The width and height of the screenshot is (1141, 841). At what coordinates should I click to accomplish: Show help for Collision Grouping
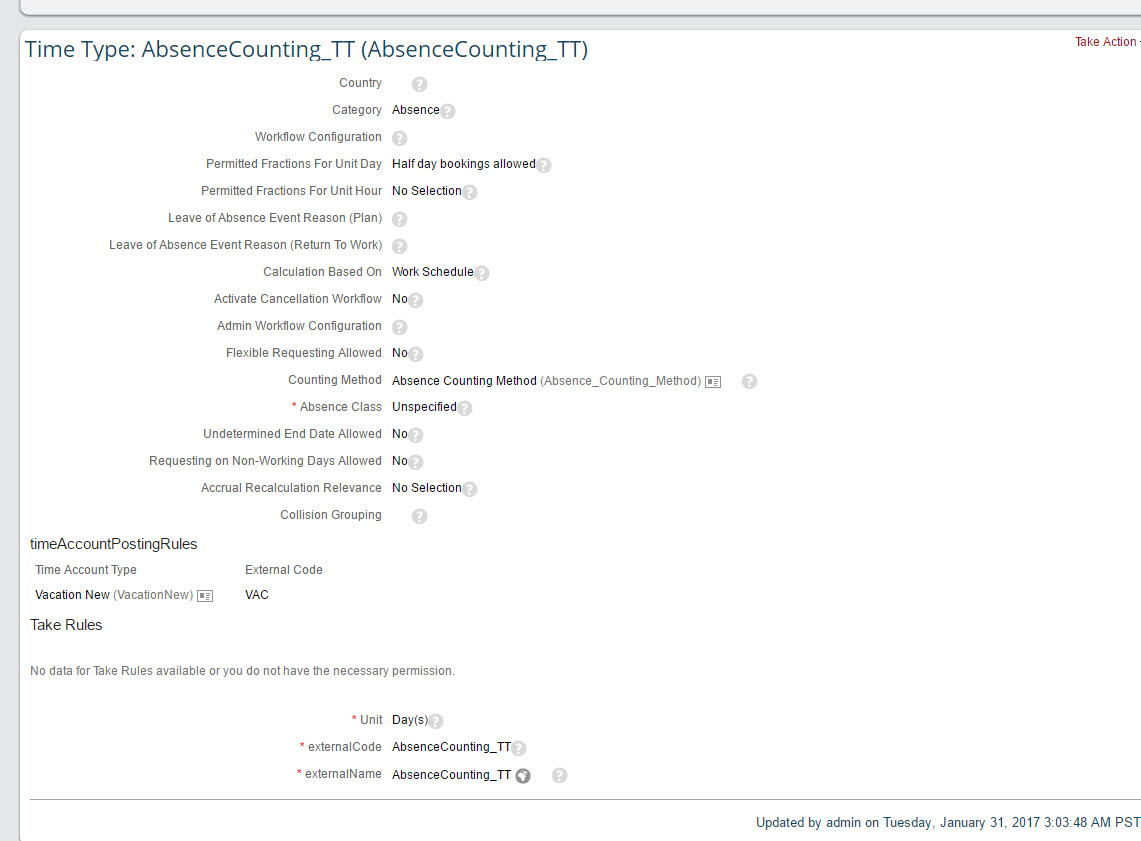tap(419, 516)
